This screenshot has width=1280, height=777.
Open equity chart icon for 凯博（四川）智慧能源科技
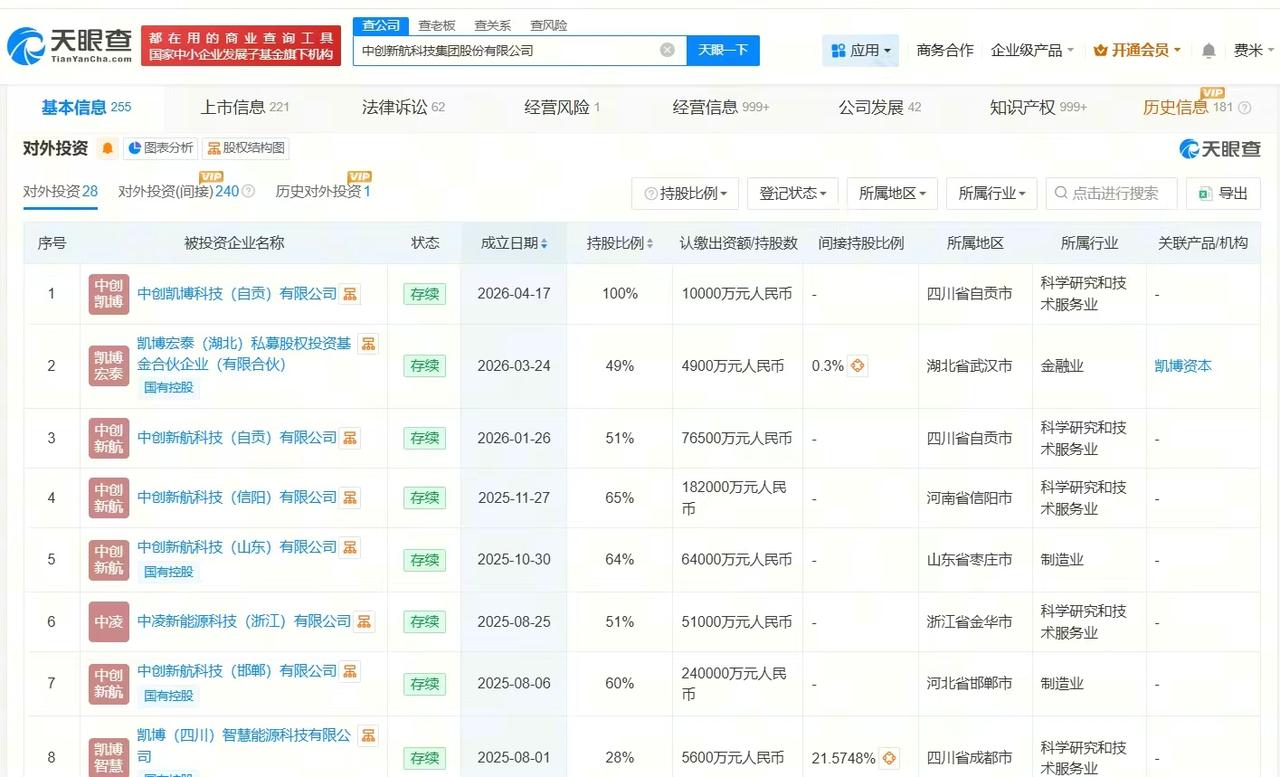(368, 736)
